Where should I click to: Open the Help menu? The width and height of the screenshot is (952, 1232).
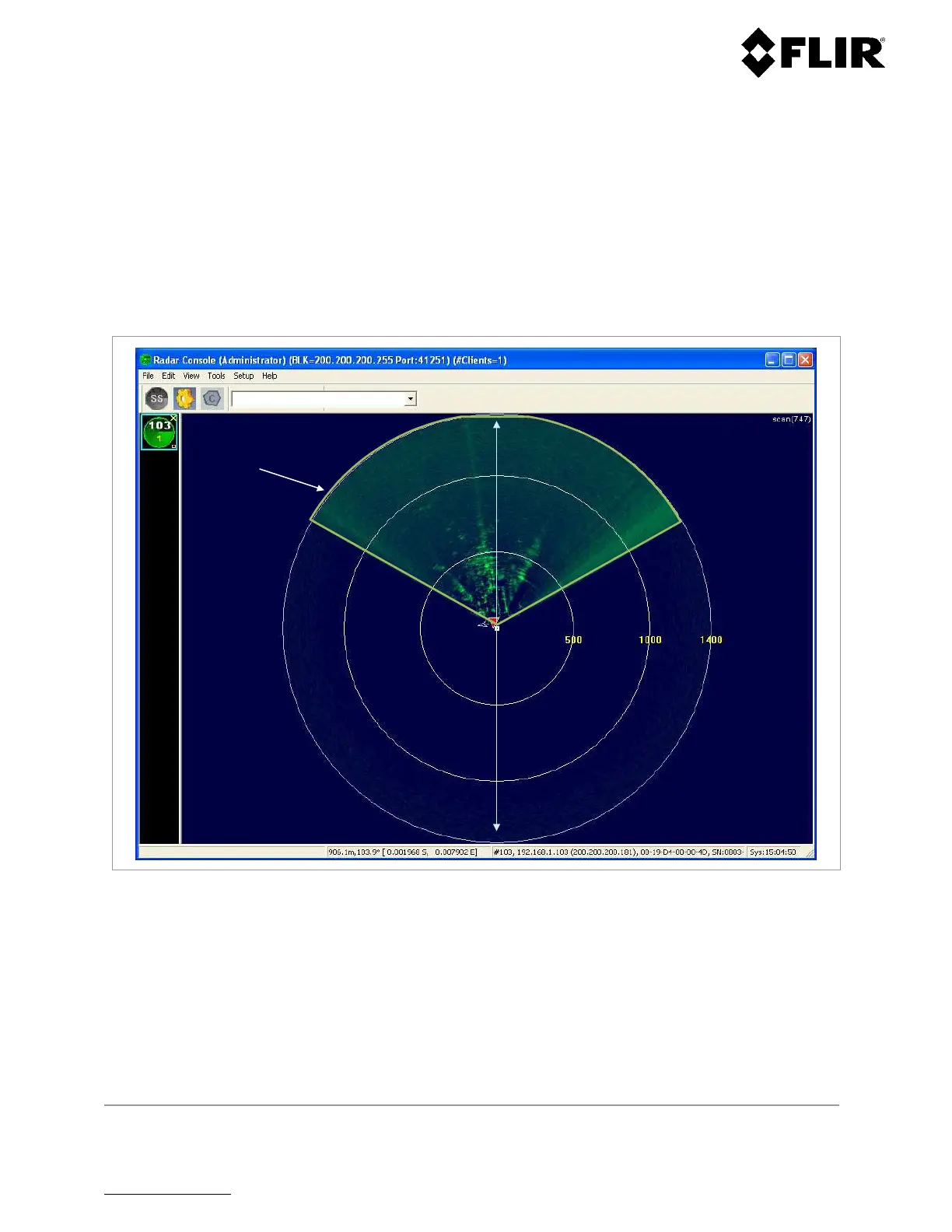269,376
